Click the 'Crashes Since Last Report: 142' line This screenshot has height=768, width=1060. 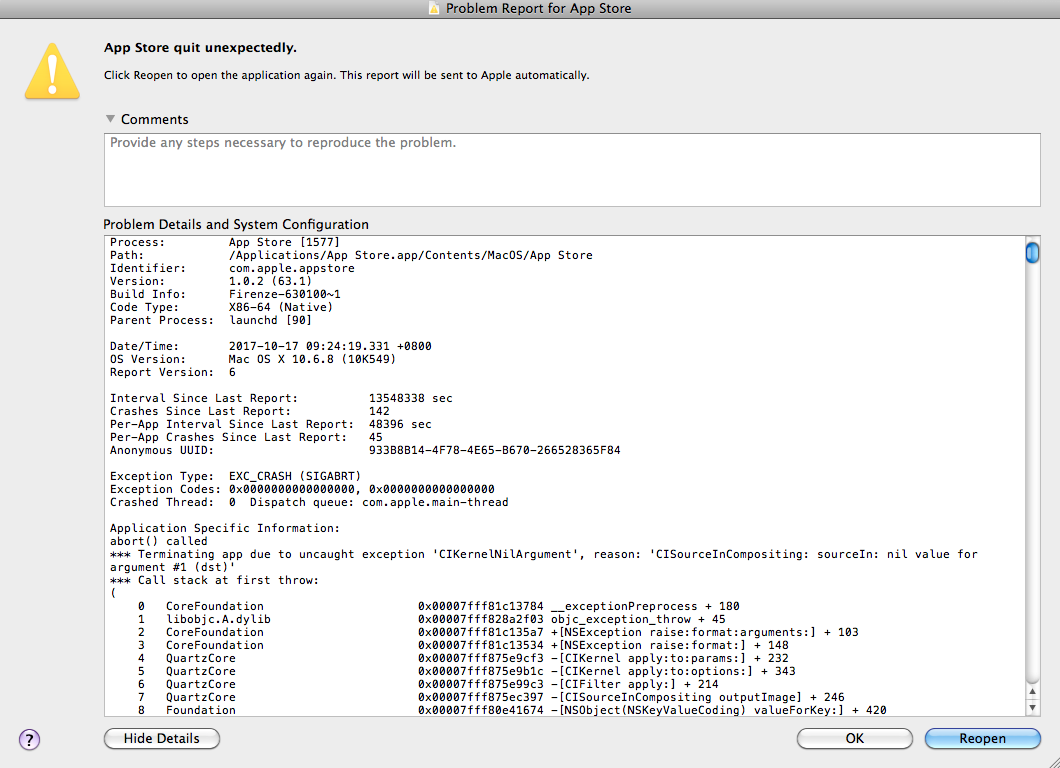point(250,411)
